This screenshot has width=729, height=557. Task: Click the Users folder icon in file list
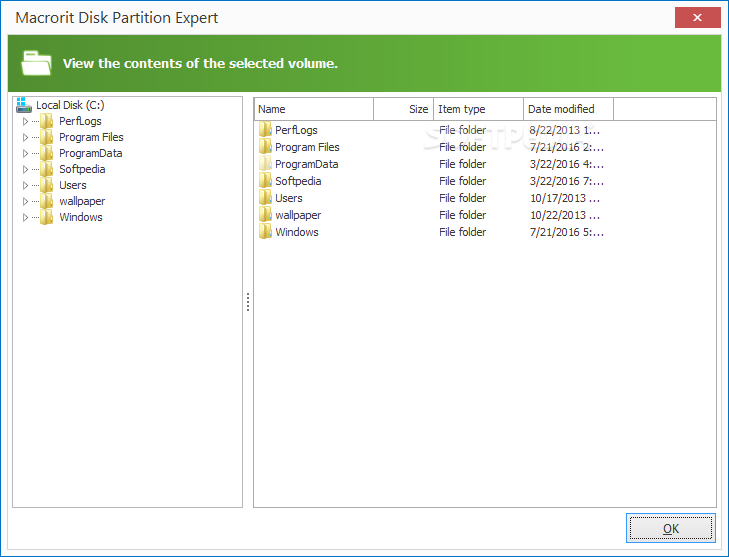(265, 198)
